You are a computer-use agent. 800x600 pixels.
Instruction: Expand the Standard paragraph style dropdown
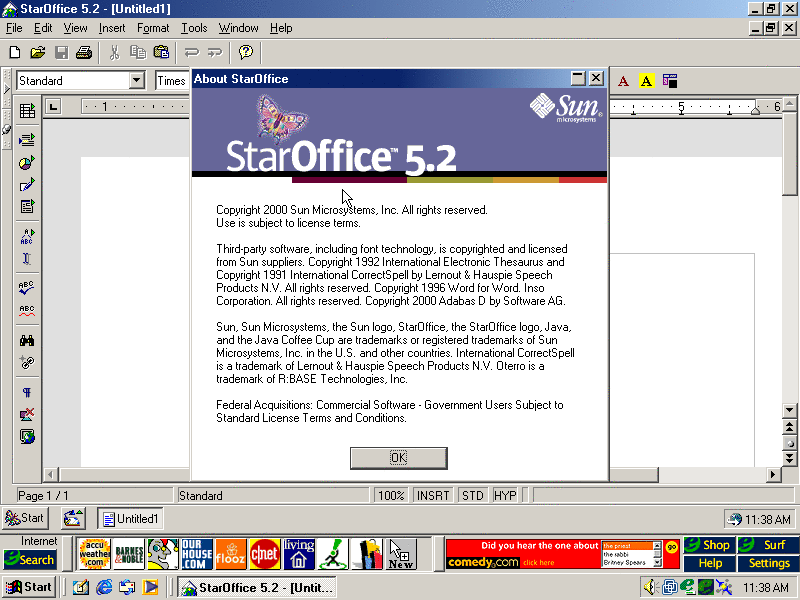coord(137,81)
